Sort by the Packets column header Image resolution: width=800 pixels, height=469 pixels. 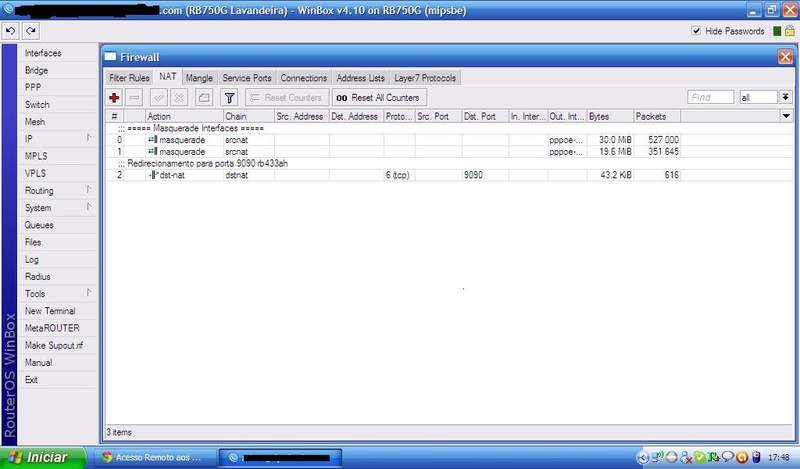[657, 116]
